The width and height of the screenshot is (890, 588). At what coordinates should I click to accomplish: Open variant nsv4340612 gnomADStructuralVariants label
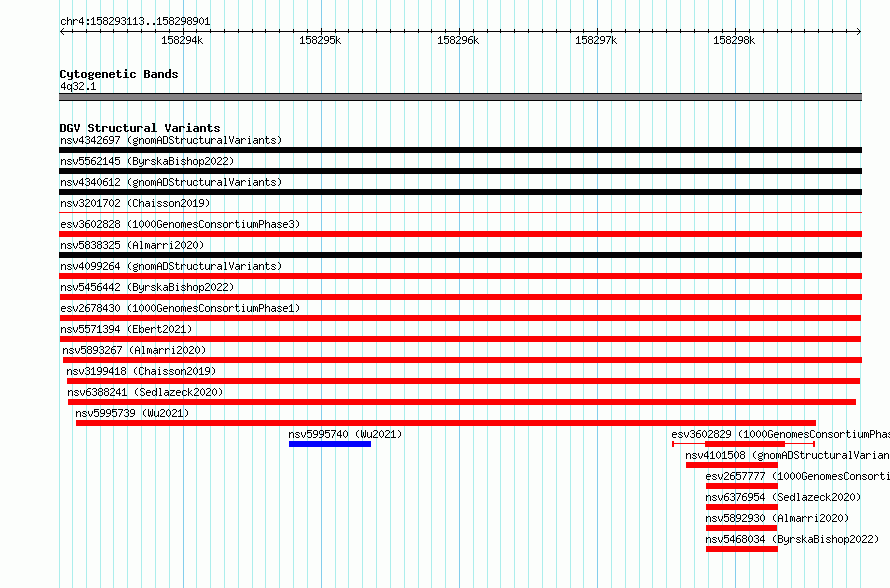point(171,182)
